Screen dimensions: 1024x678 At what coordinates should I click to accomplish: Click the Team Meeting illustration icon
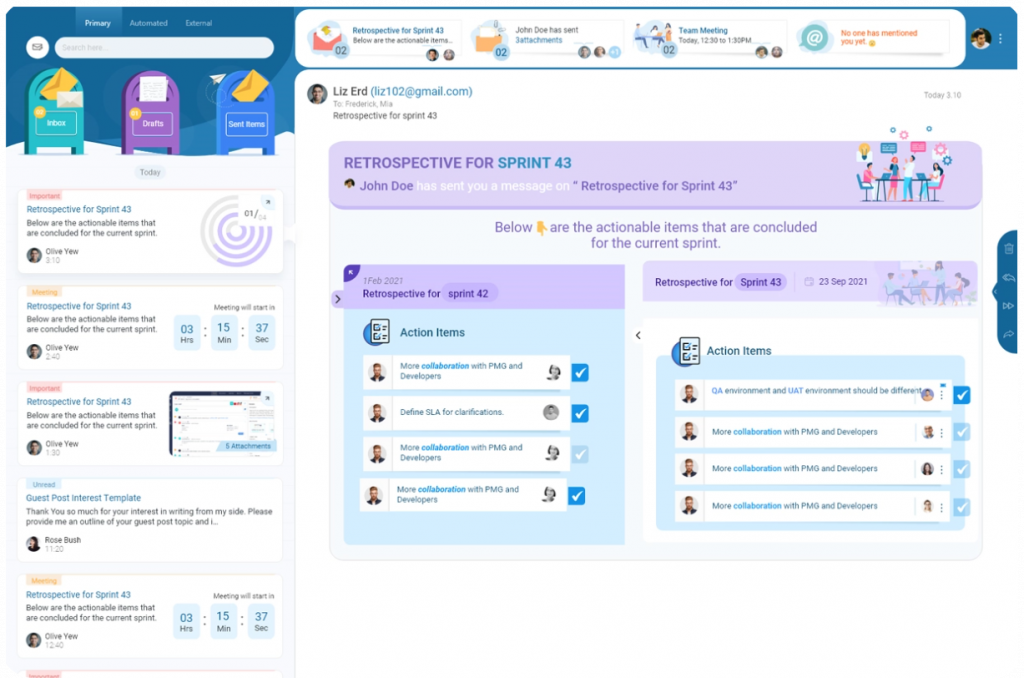(x=652, y=37)
